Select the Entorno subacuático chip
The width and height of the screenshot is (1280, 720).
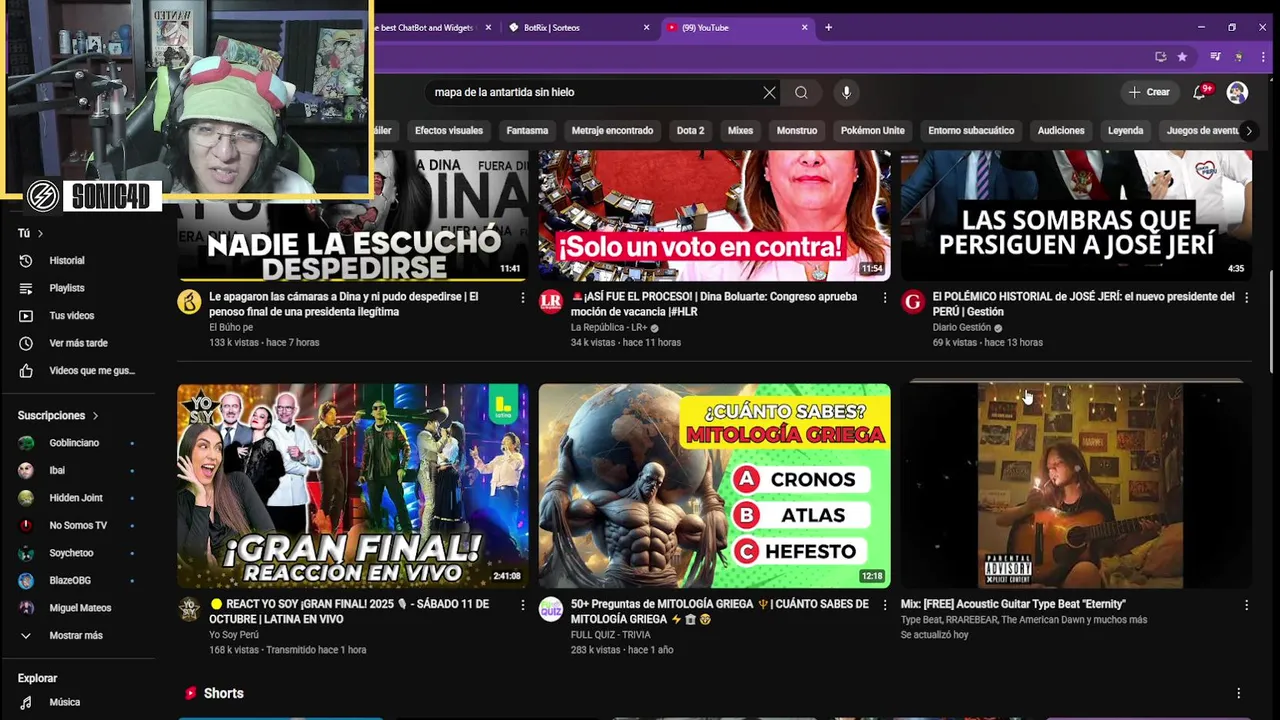(971, 131)
